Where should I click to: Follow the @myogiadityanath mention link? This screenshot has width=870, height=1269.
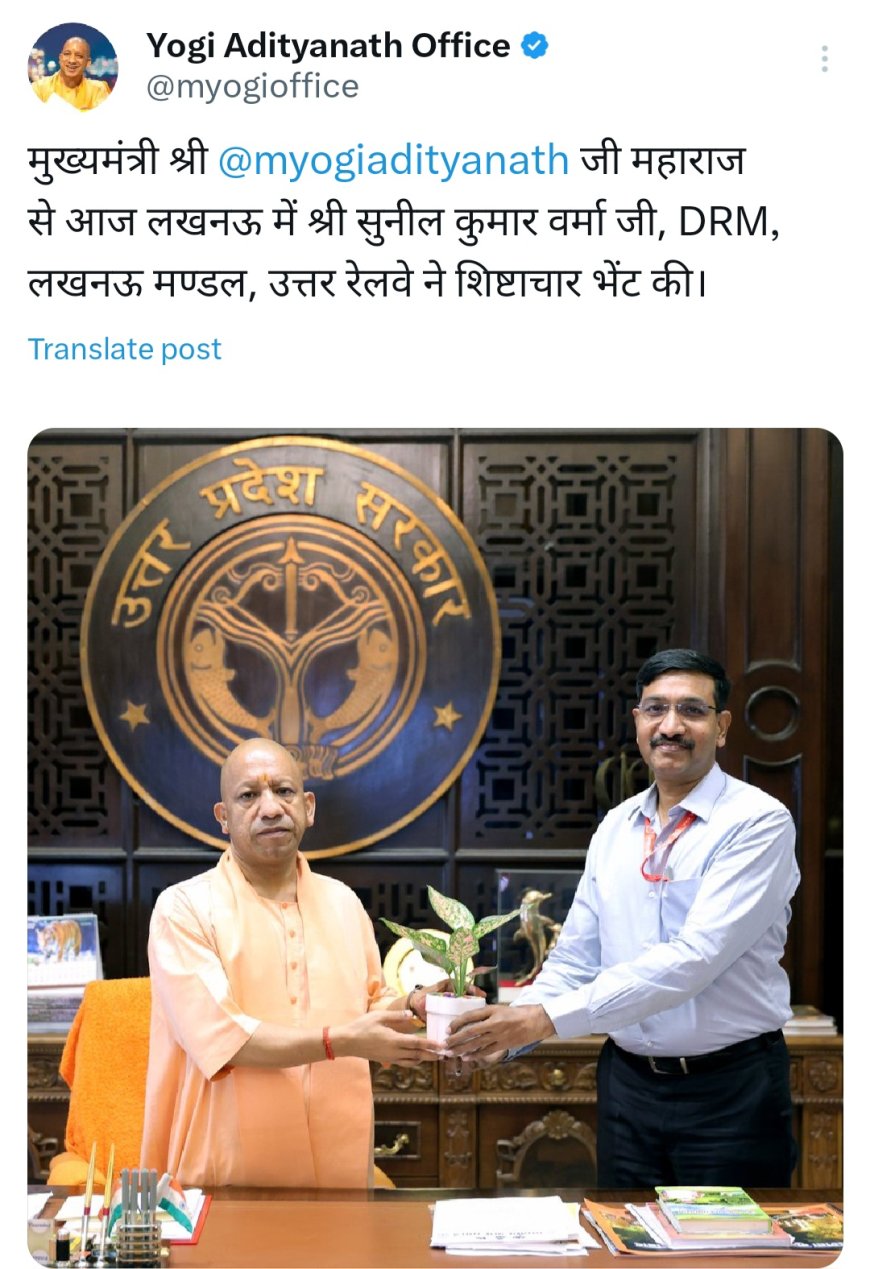393,161
